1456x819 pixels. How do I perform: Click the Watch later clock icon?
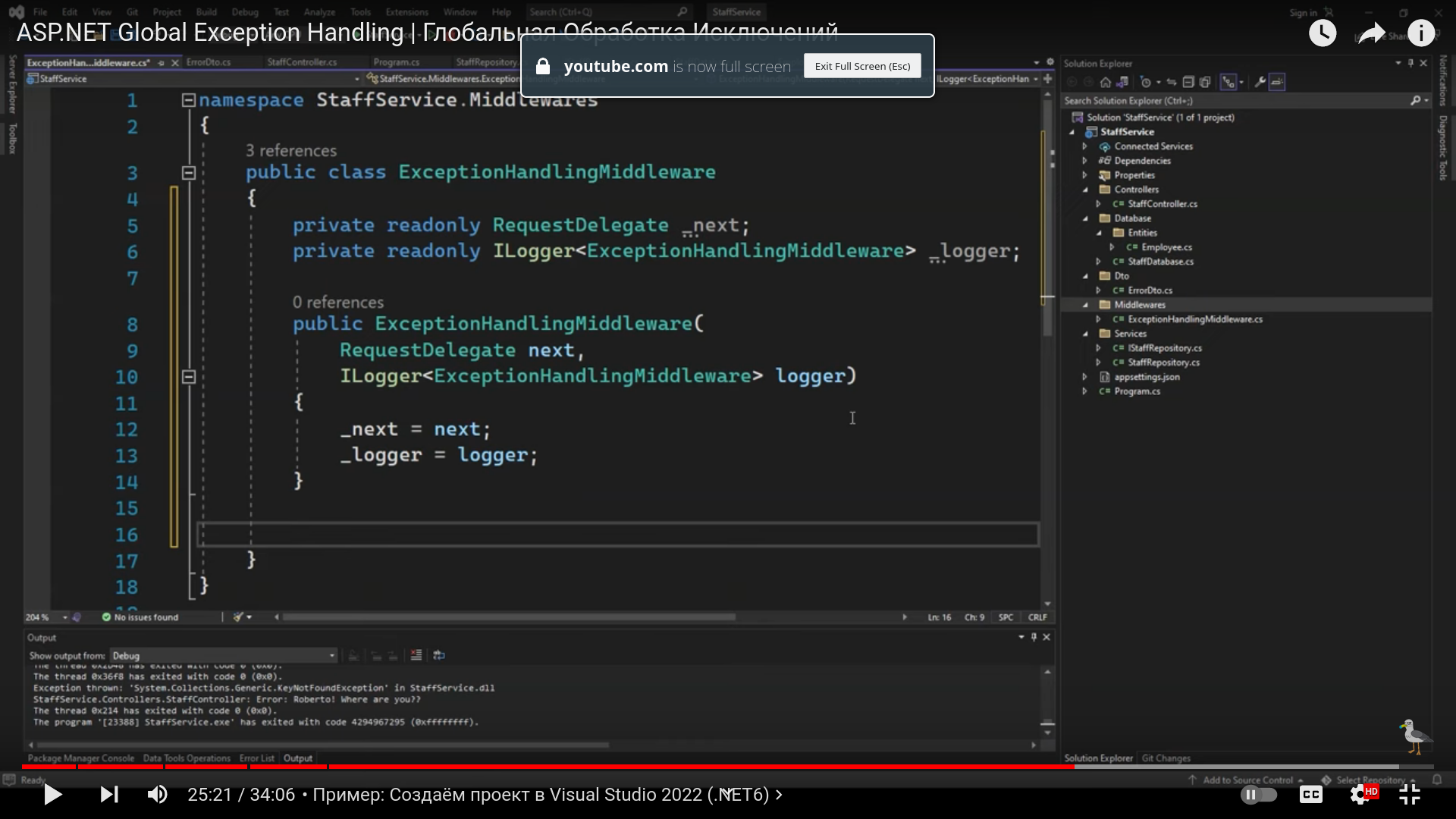click(1323, 33)
